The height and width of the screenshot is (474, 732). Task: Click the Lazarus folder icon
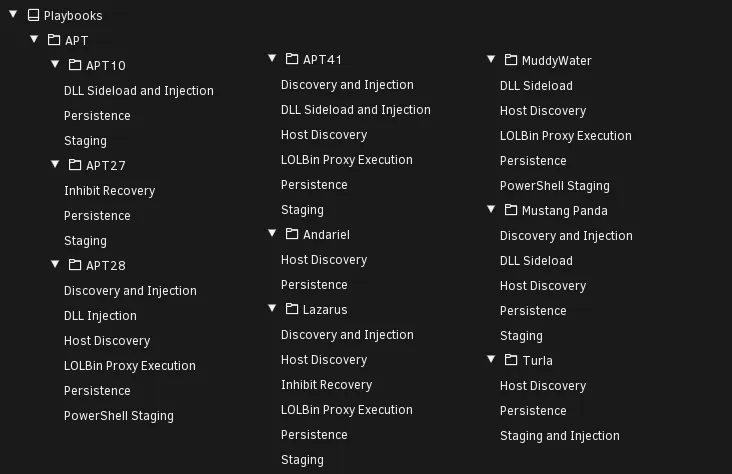click(x=292, y=309)
